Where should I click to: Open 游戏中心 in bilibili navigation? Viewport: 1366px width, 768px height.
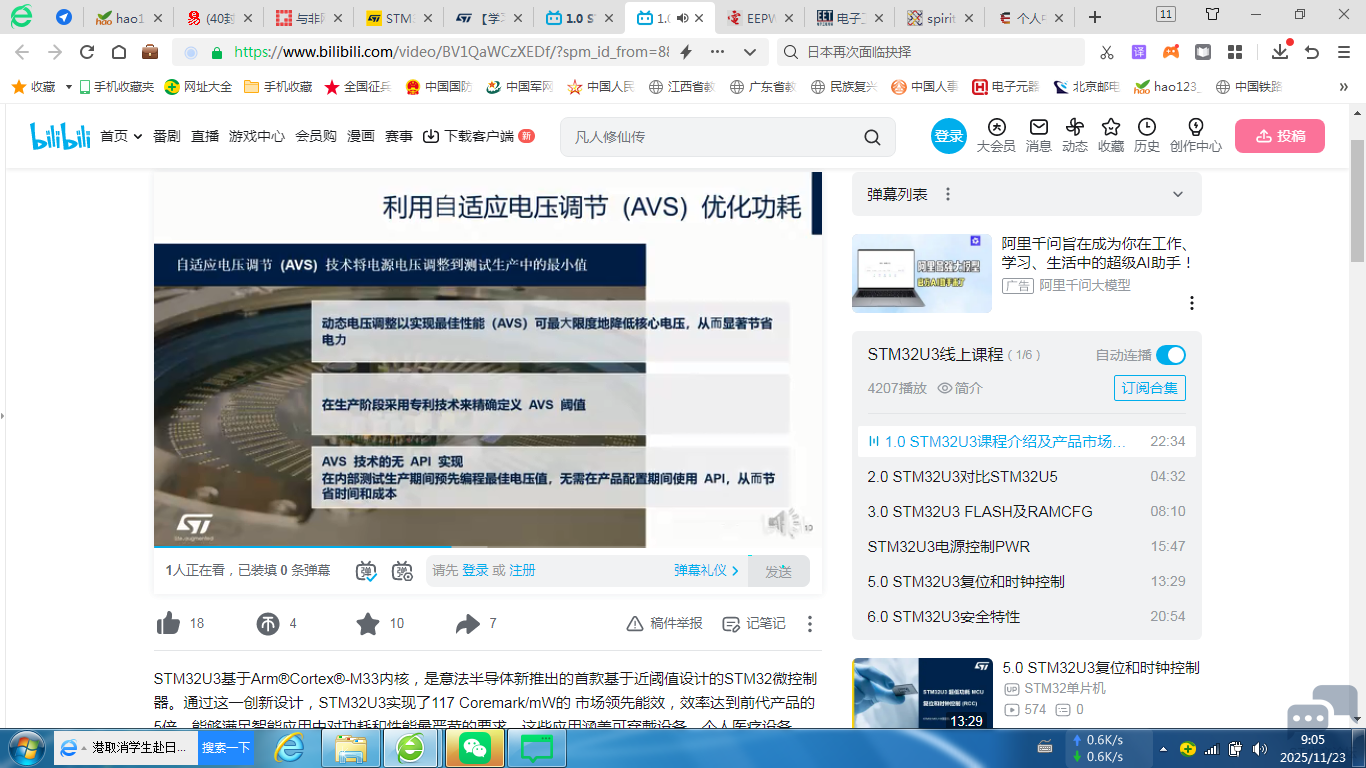point(257,136)
